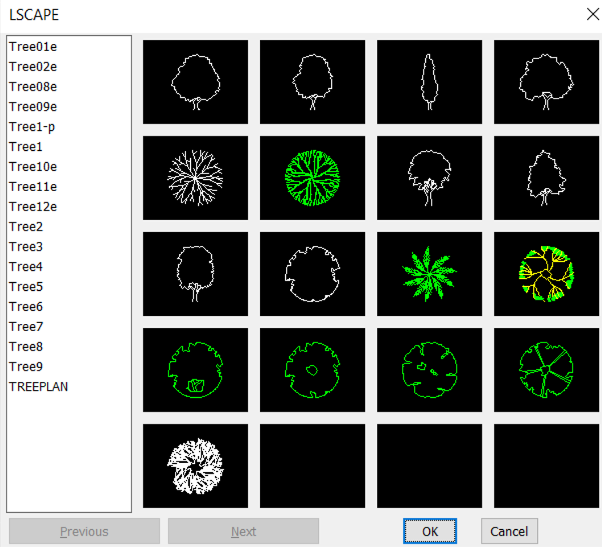Select the Tree01e elevation thumbnail
The height and width of the screenshot is (547, 602).
click(195, 82)
